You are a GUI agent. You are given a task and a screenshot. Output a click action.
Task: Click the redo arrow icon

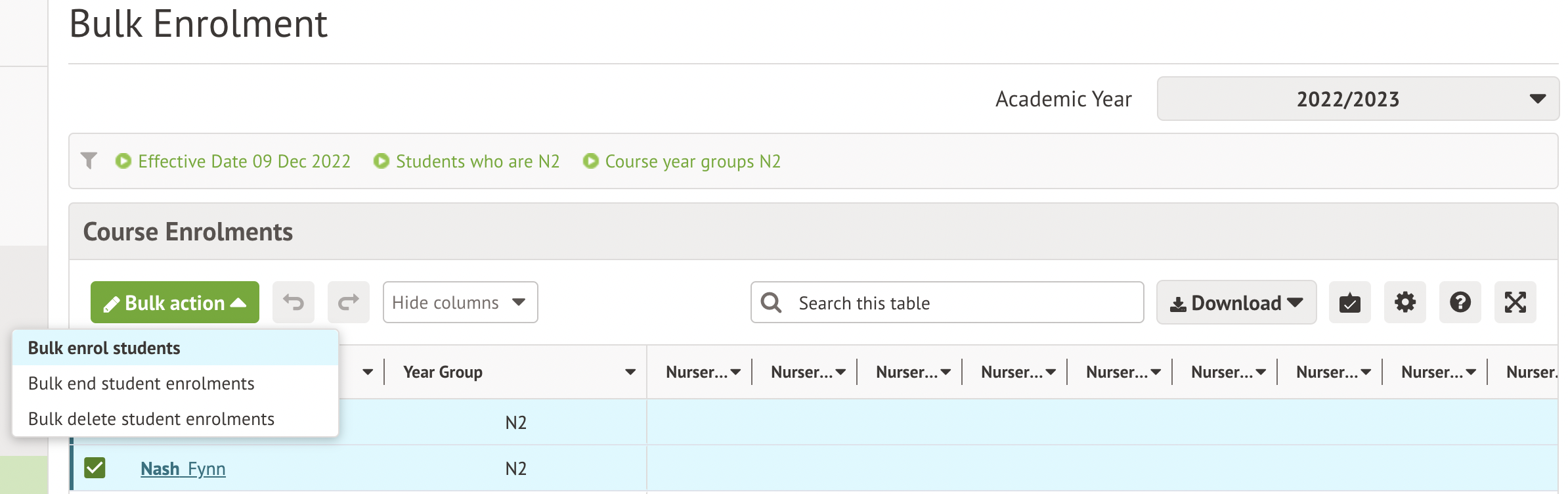point(349,302)
